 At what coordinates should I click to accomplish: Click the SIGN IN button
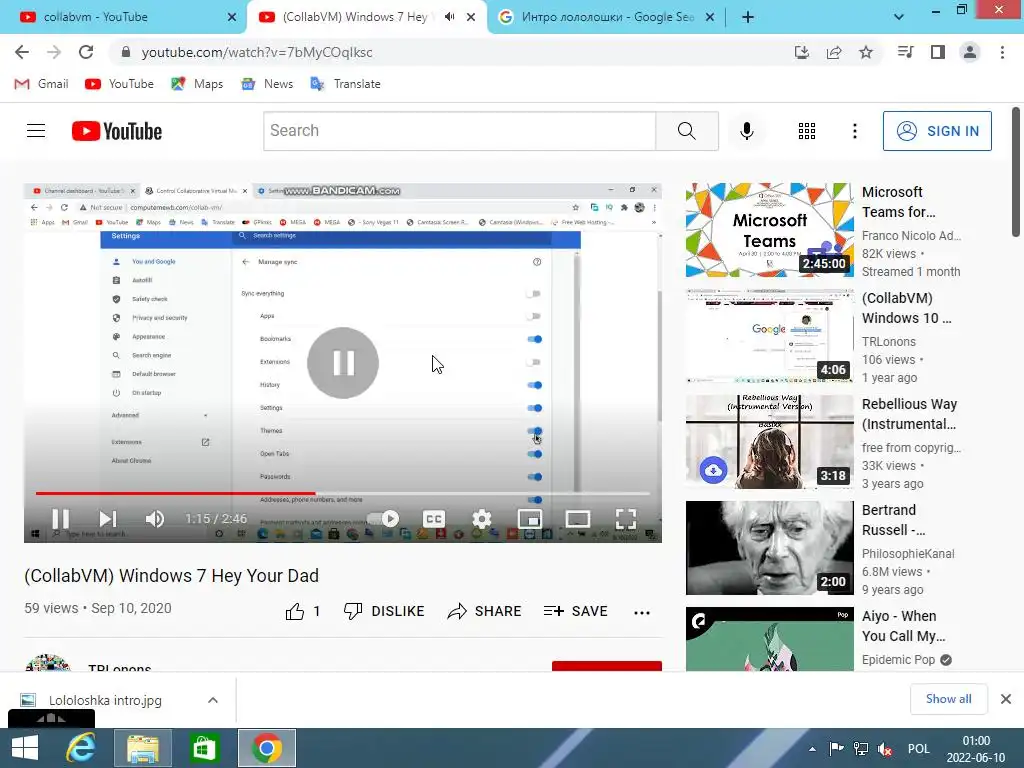tap(937, 131)
